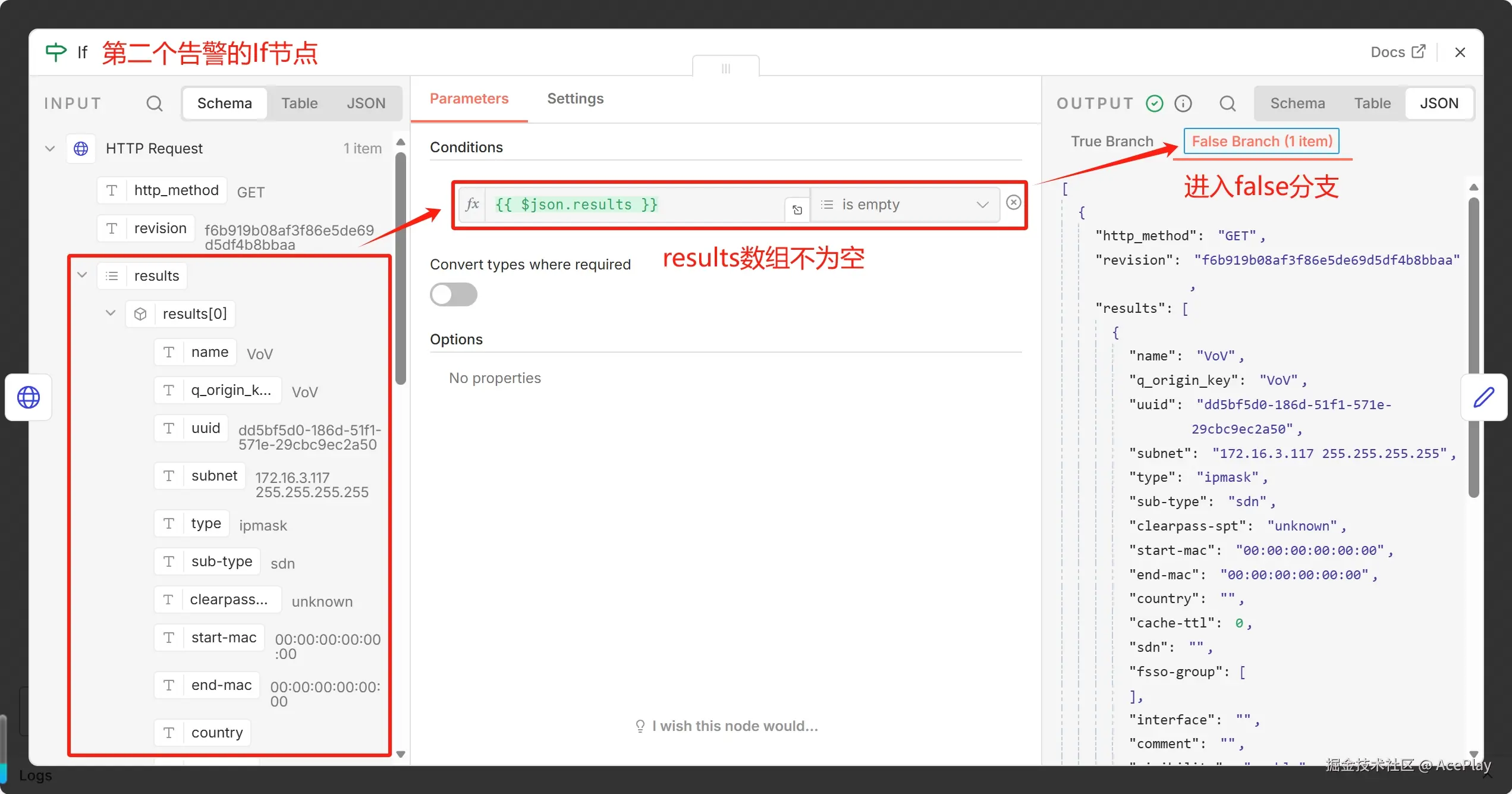This screenshot has height=794, width=1512.
Task: Open the expression in the larger editor
Action: [797, 209]
